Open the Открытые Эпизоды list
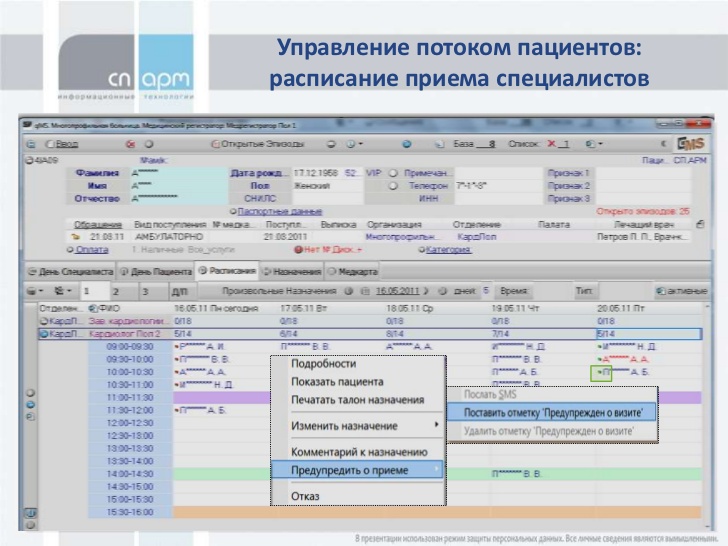The height and width of the screenshot is (546, 728). [258, 144]
